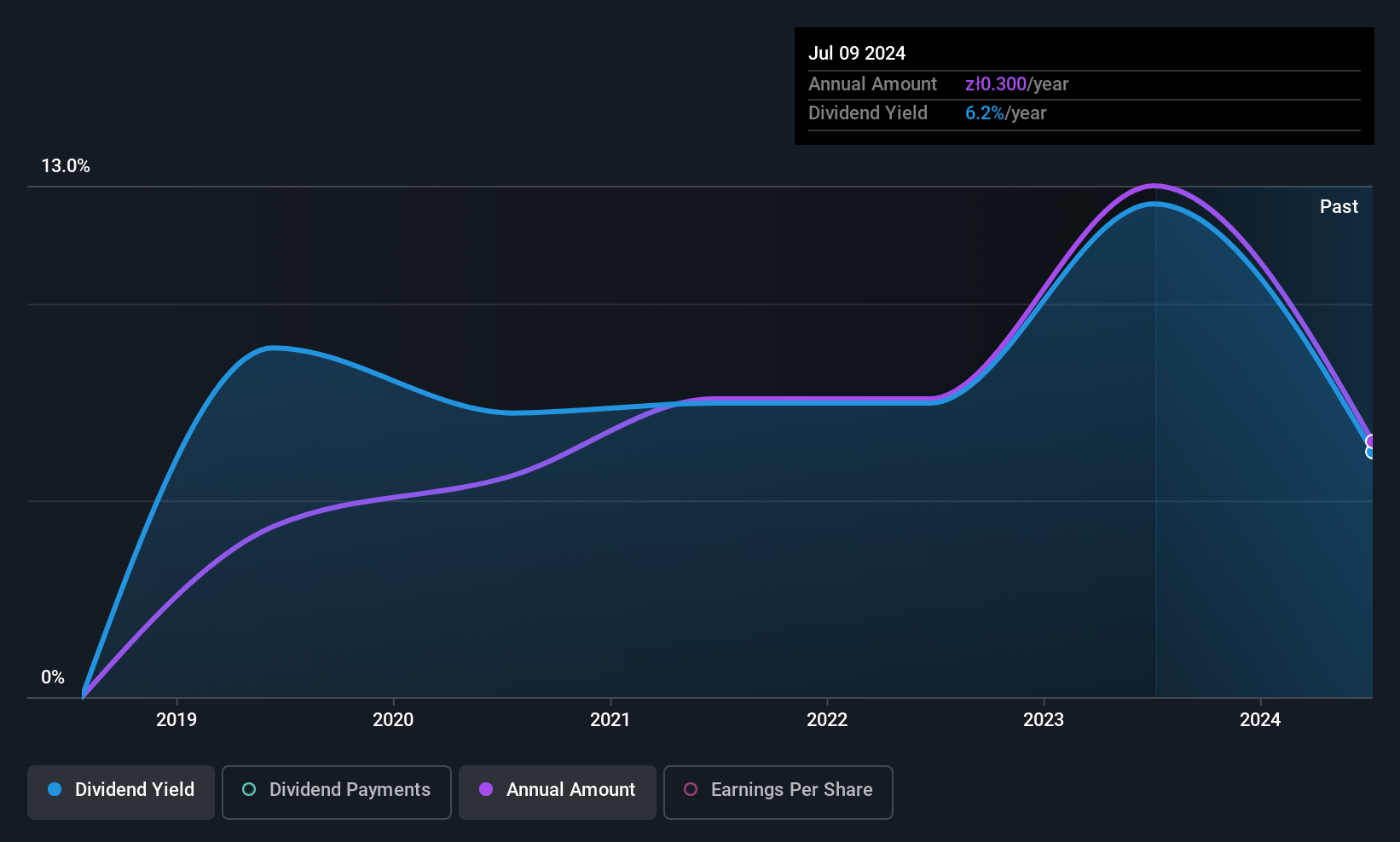The width and height of the screenshot is (1400, 842).
Task: Toggle the Dividend Yield series
Action: [121, 793]
